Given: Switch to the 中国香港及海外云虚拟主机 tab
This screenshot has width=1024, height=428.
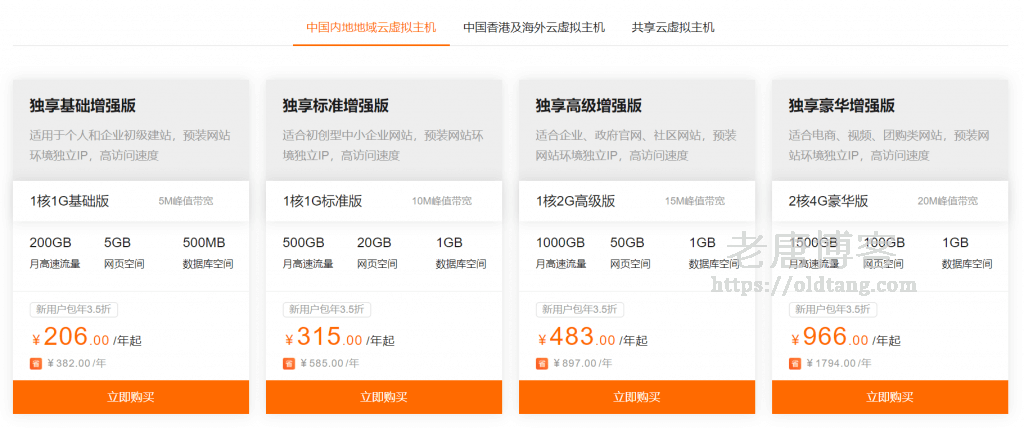Looking at the screenshot, I should [x=533, y=28].
